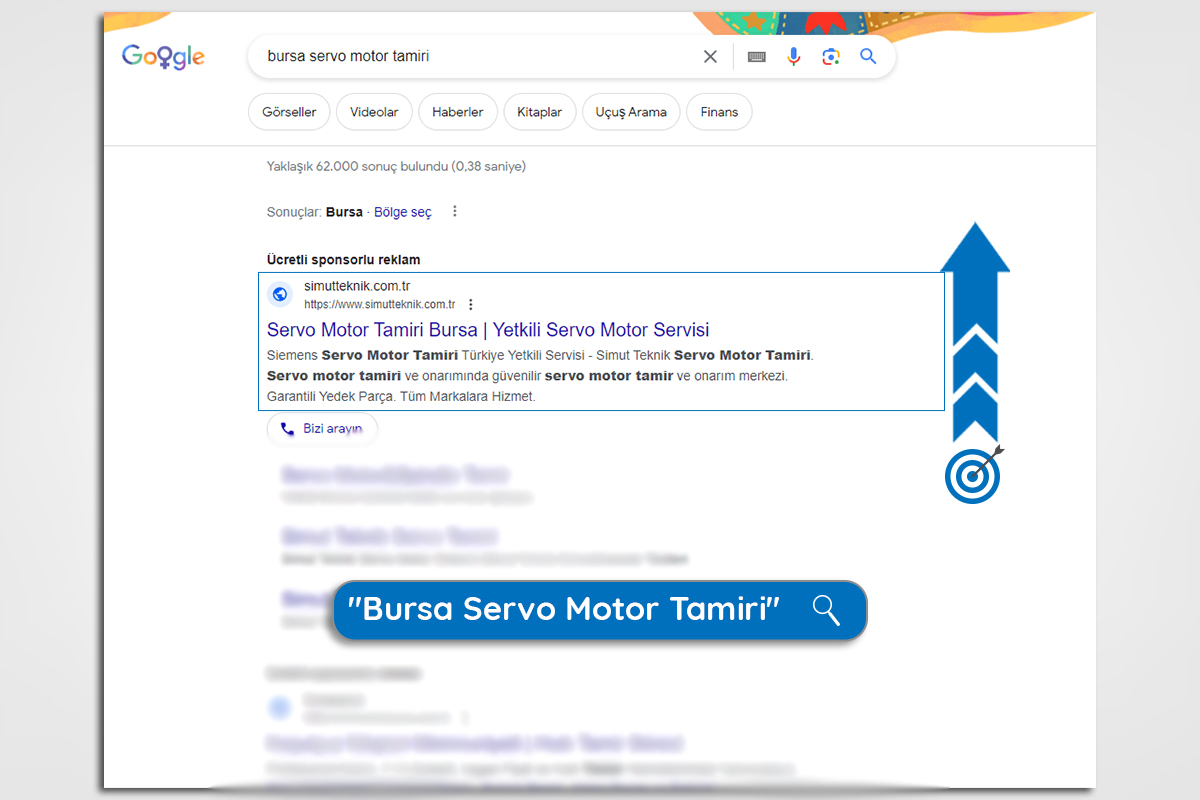This screenshot has width=1200, height=800.
Task: Open the on-screen keyboard icon
Action: pos(757,57)
